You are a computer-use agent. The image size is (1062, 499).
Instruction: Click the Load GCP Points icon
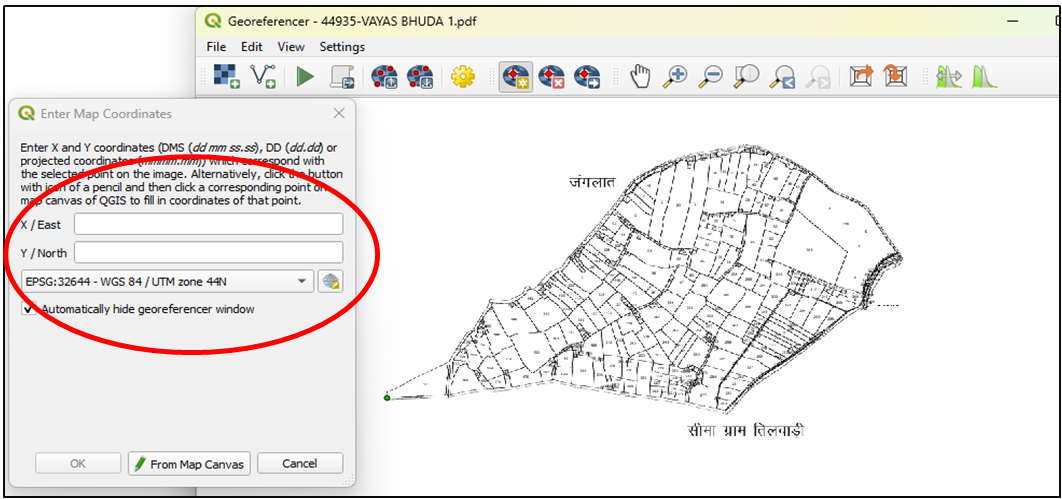point(384,77)
